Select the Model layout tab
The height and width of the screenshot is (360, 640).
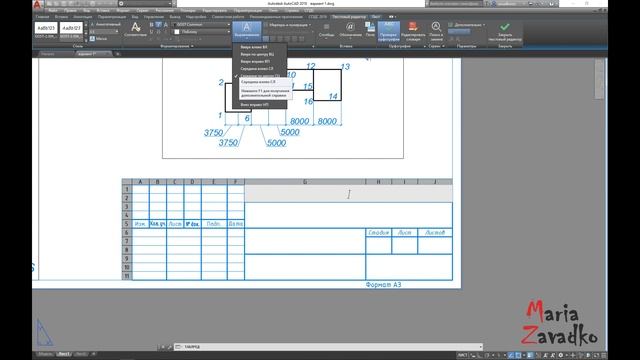click(x=45, y=354)
